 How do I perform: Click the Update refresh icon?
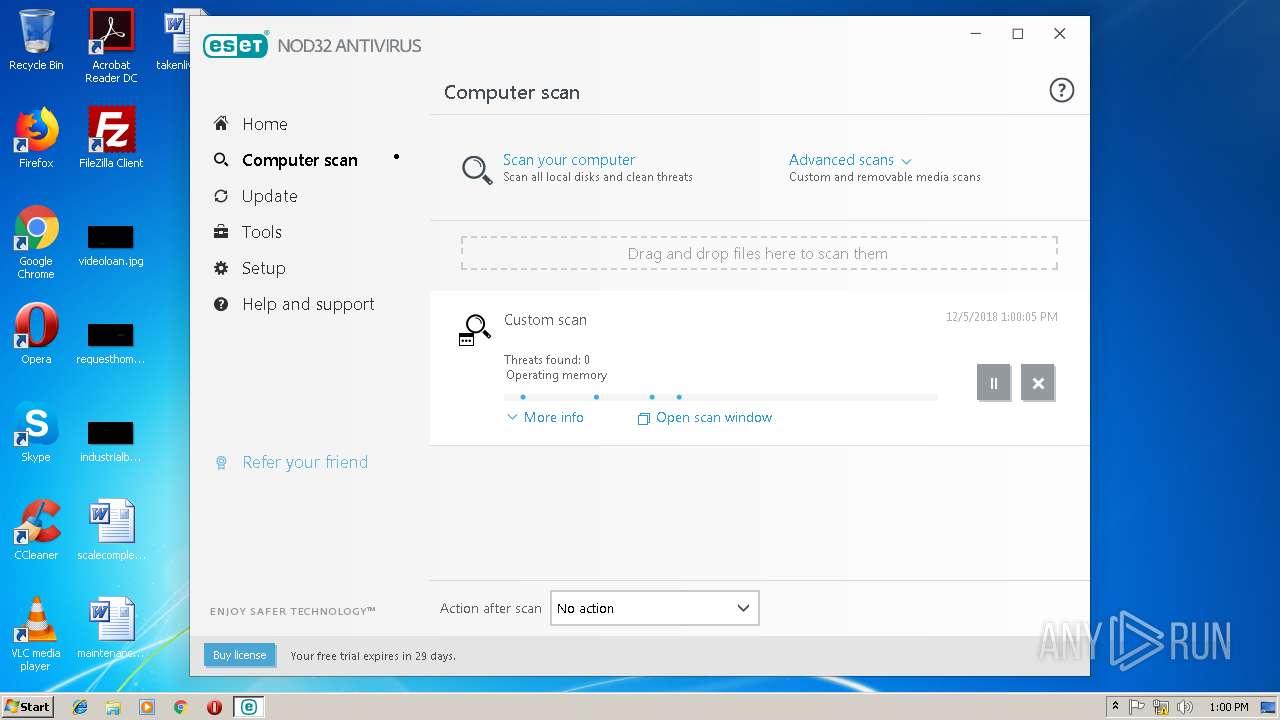(x=221, y=196)
